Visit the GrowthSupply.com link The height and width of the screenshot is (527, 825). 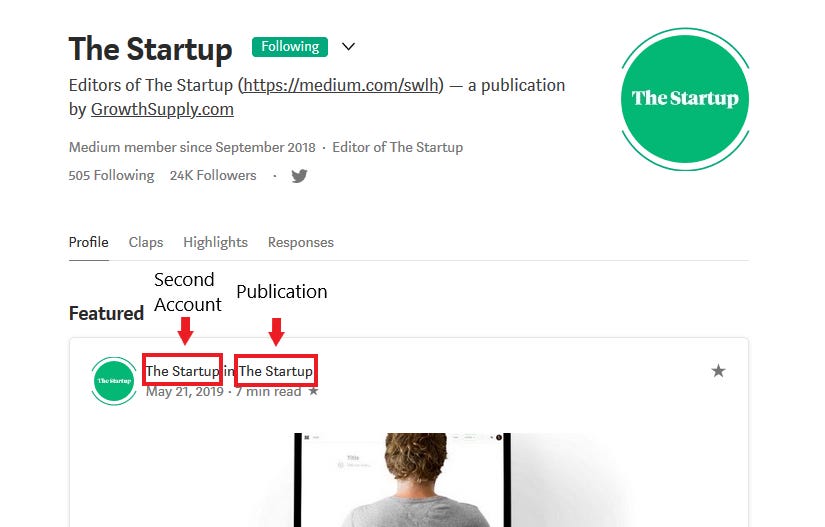[162, 110]
